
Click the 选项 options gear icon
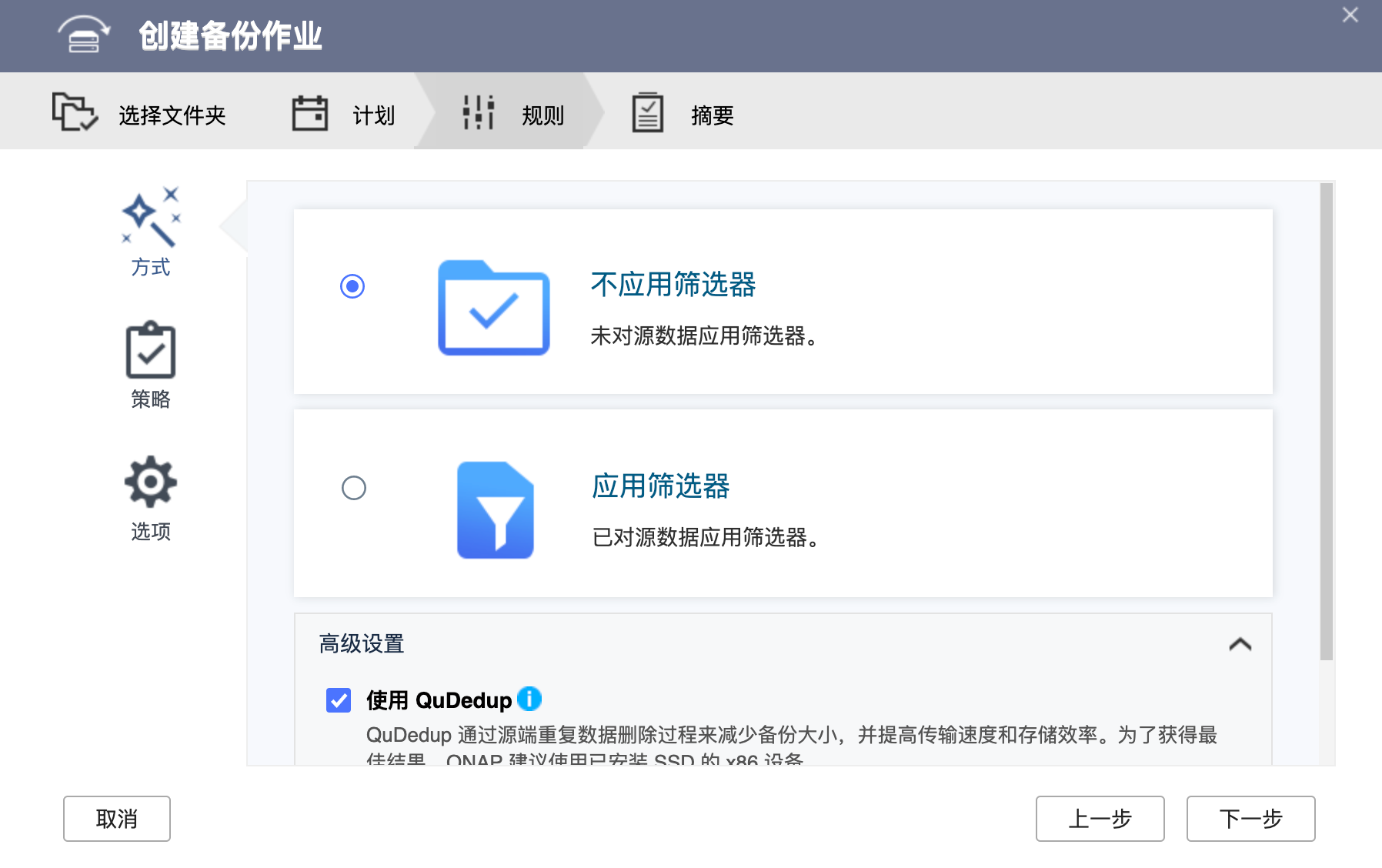click(x=150, y=481)
